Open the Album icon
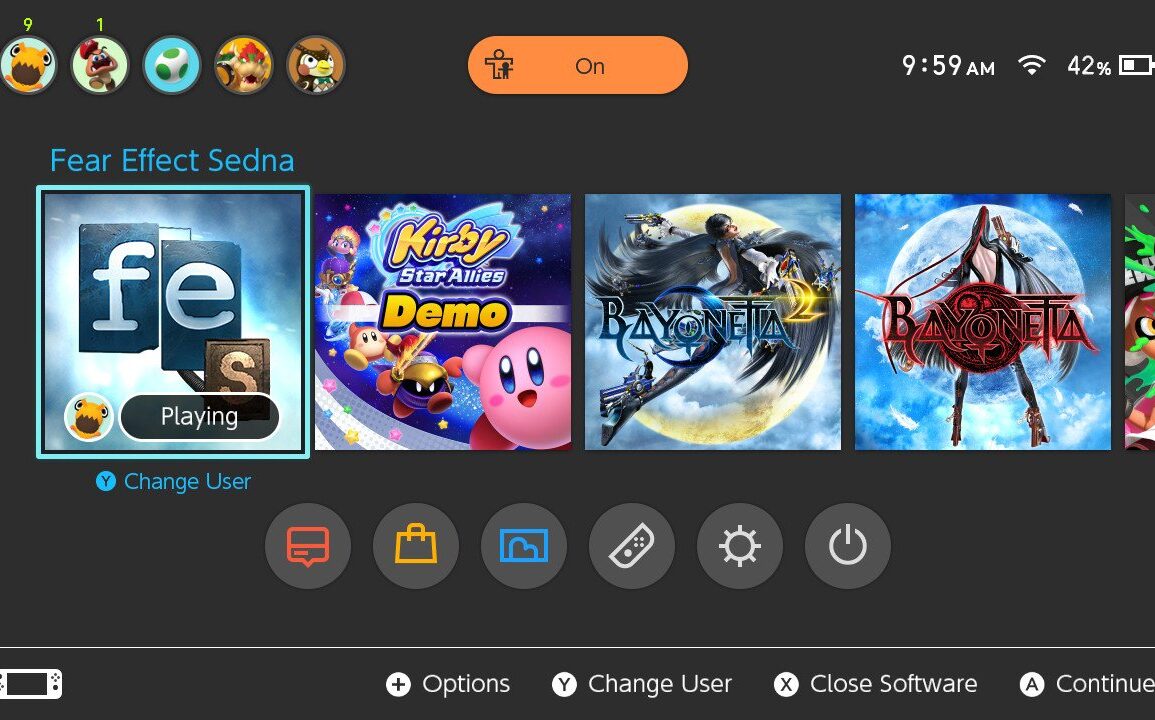The width and height of the screenshot is (1155, 720). [524, 546]
